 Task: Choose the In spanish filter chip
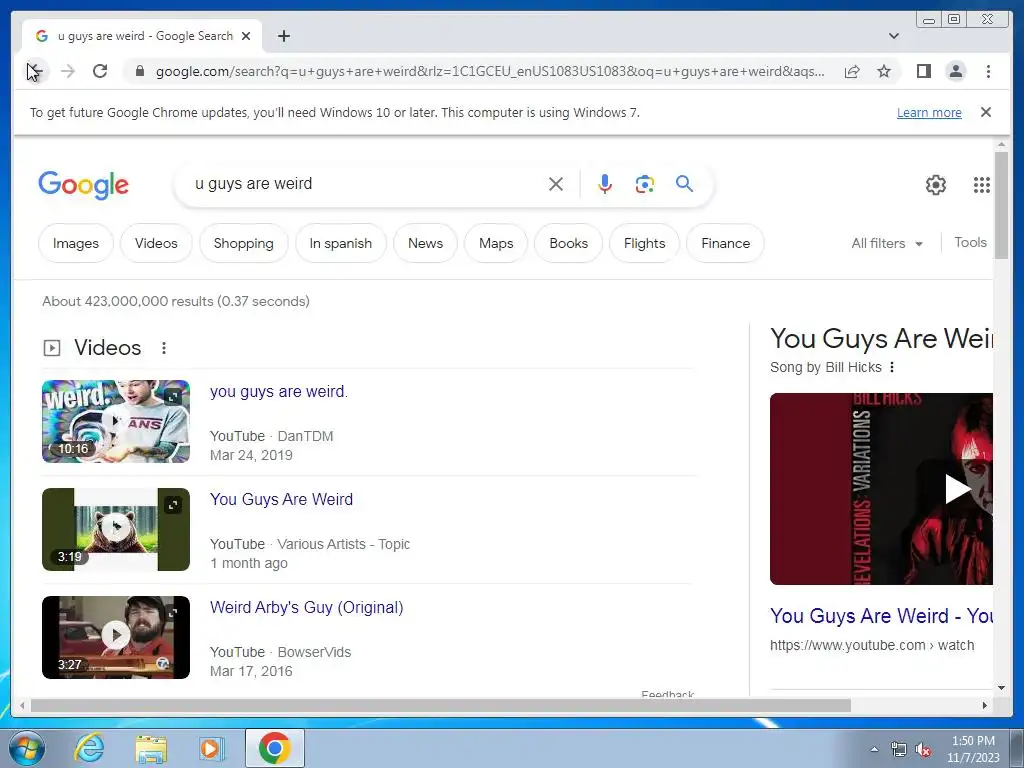341,243
